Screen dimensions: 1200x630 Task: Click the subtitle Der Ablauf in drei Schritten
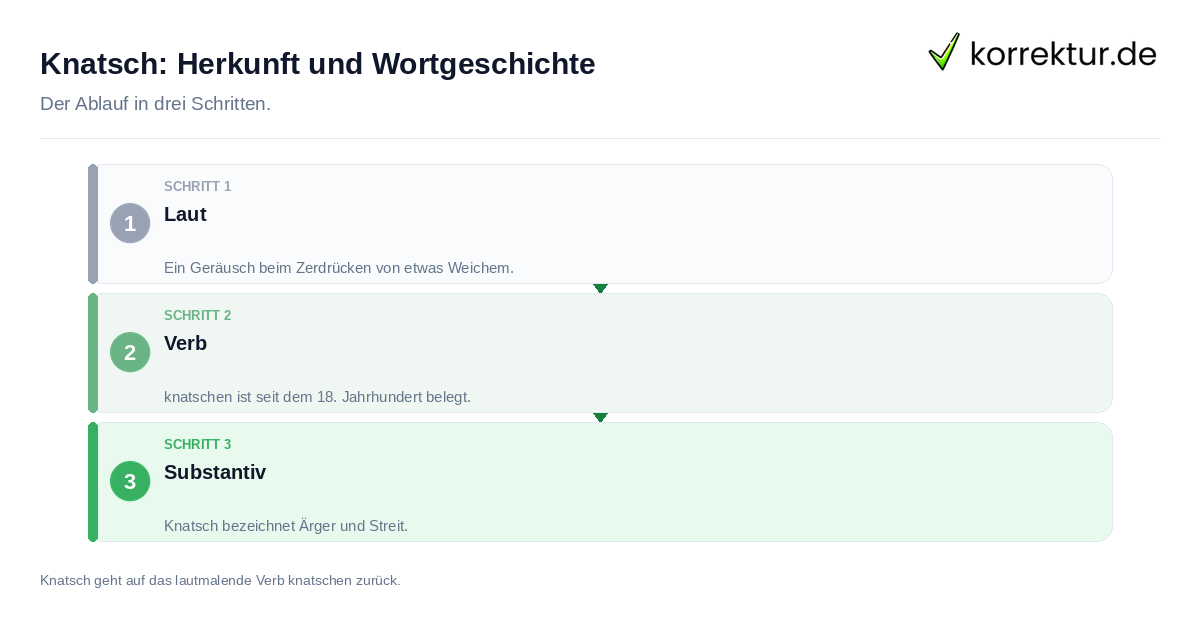pyautogui.click(x=155, y=104)
